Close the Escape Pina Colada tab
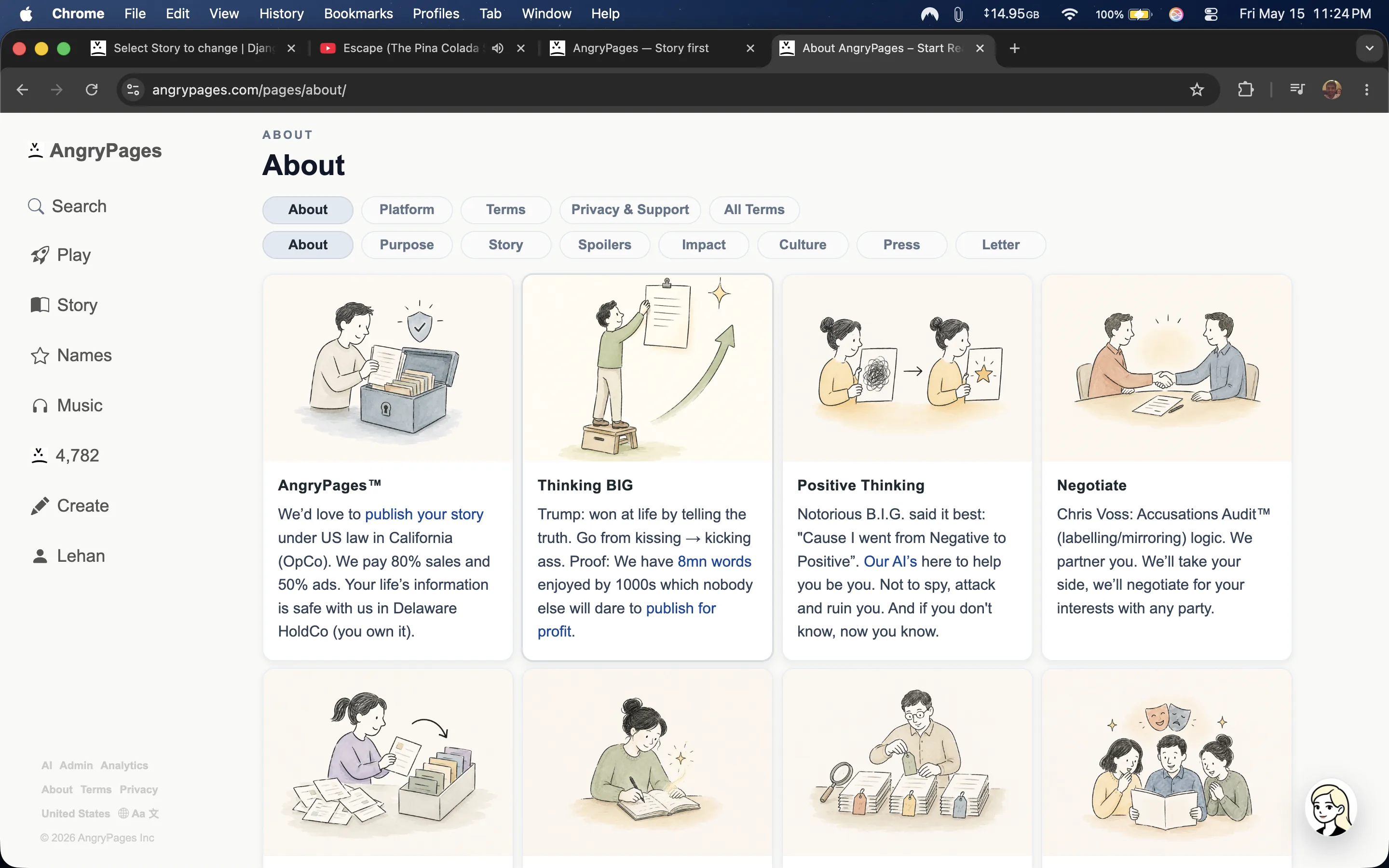The height and width of the screenshot is (868, 1389). [520, 48]
